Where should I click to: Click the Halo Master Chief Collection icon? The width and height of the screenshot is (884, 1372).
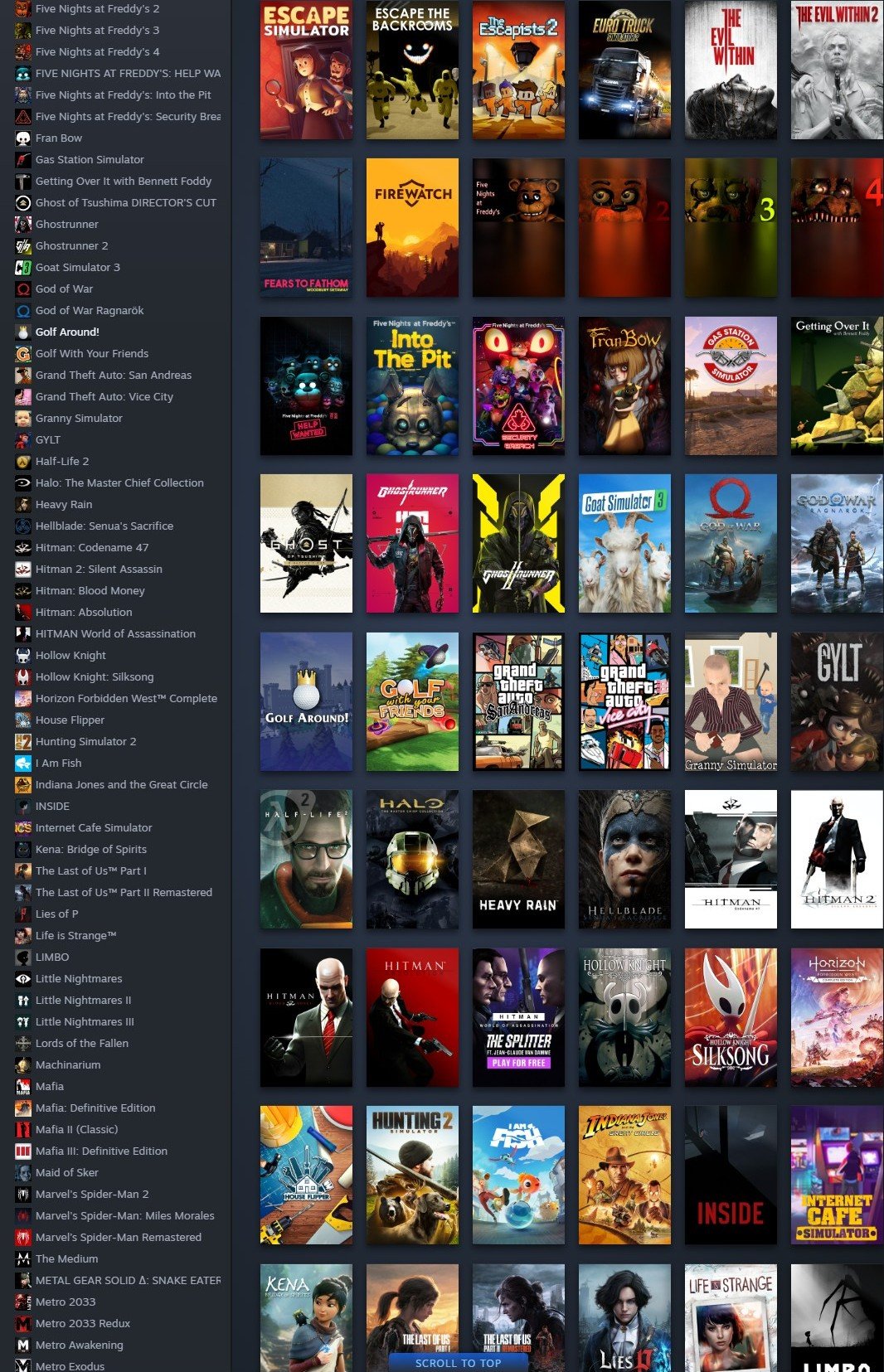[23, 483]
